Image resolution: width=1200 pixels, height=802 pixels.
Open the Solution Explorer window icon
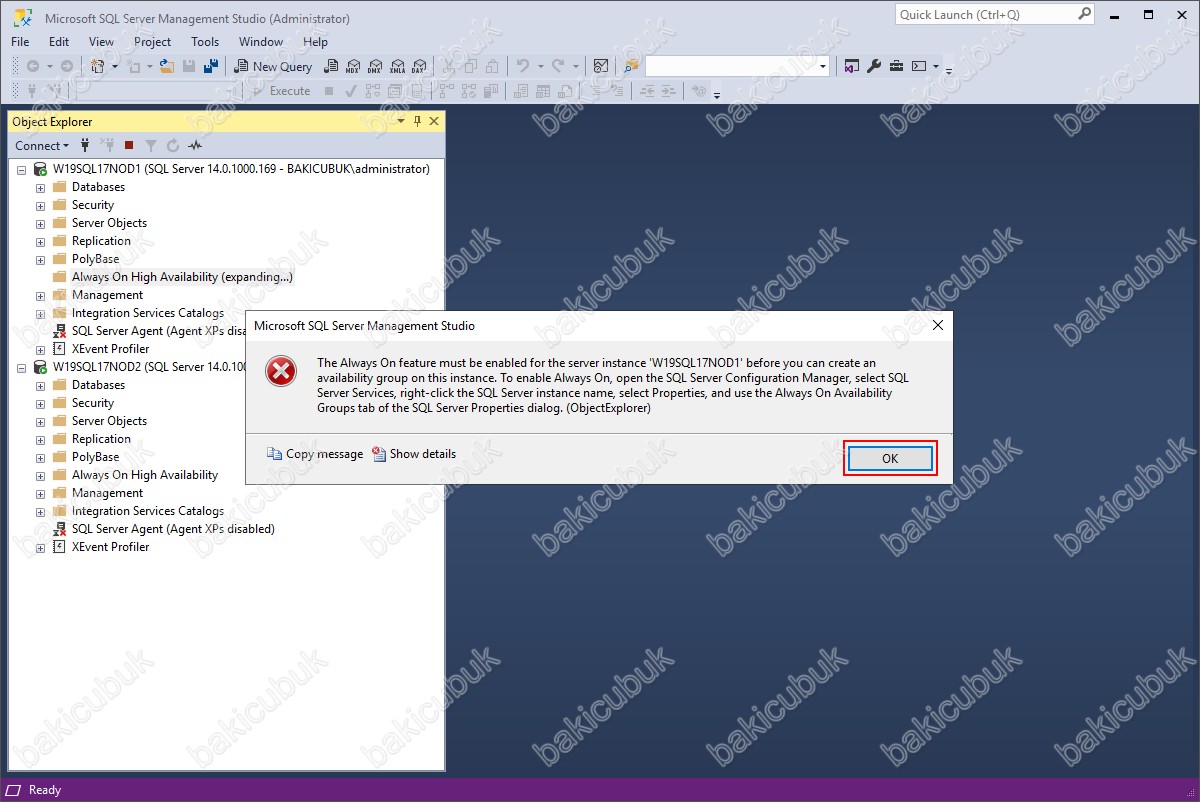coord(851,66)
